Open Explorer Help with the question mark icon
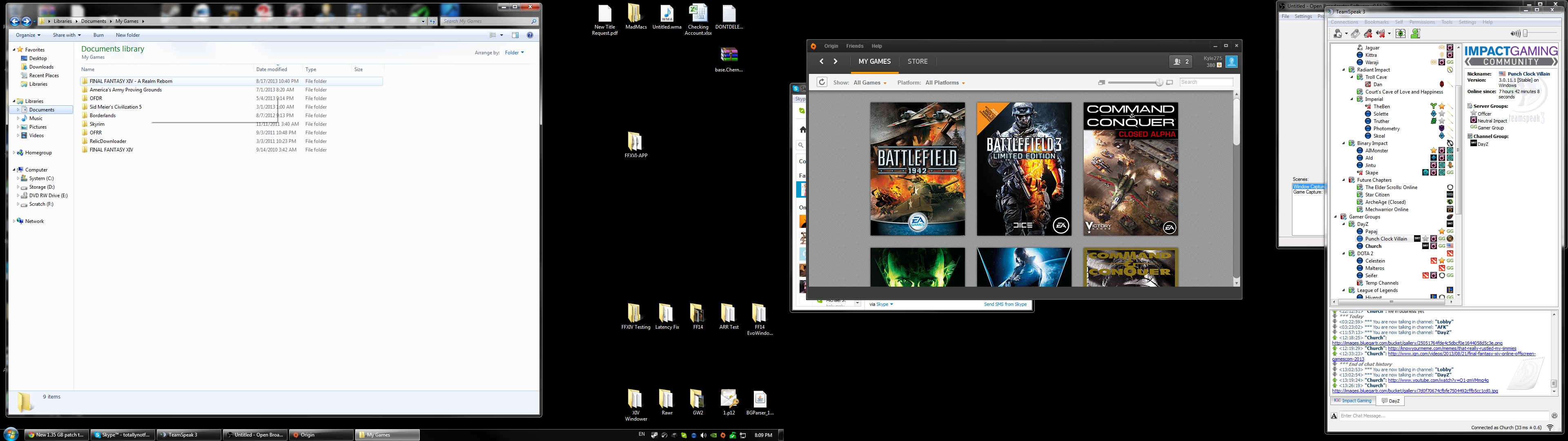The image size is (1568, 441). pos(530,36)
